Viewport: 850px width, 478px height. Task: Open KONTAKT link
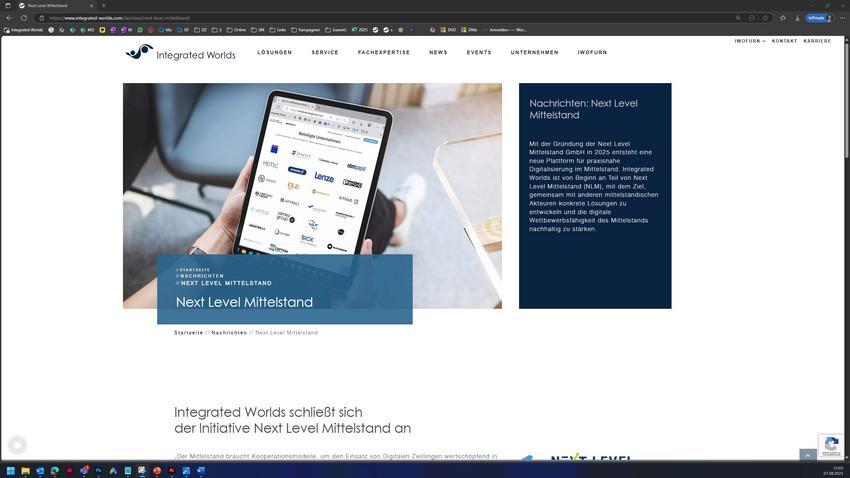(x=784, y=41)
